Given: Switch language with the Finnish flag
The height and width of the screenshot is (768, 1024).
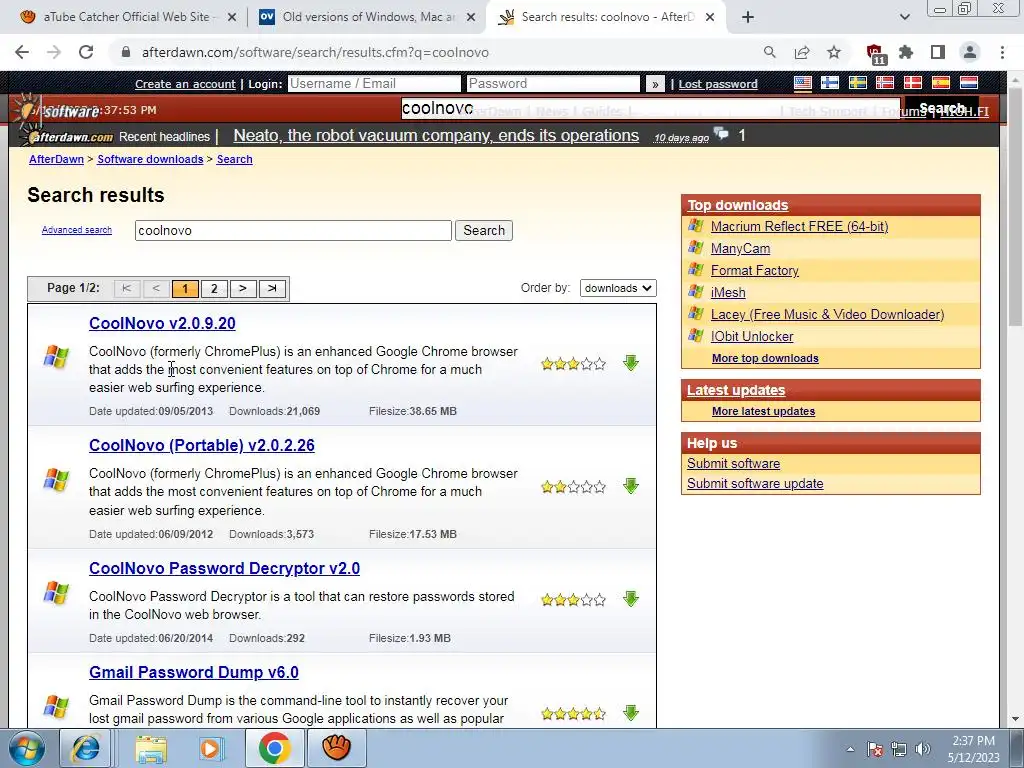Looking at the screenshot, I should coord(830,83).
